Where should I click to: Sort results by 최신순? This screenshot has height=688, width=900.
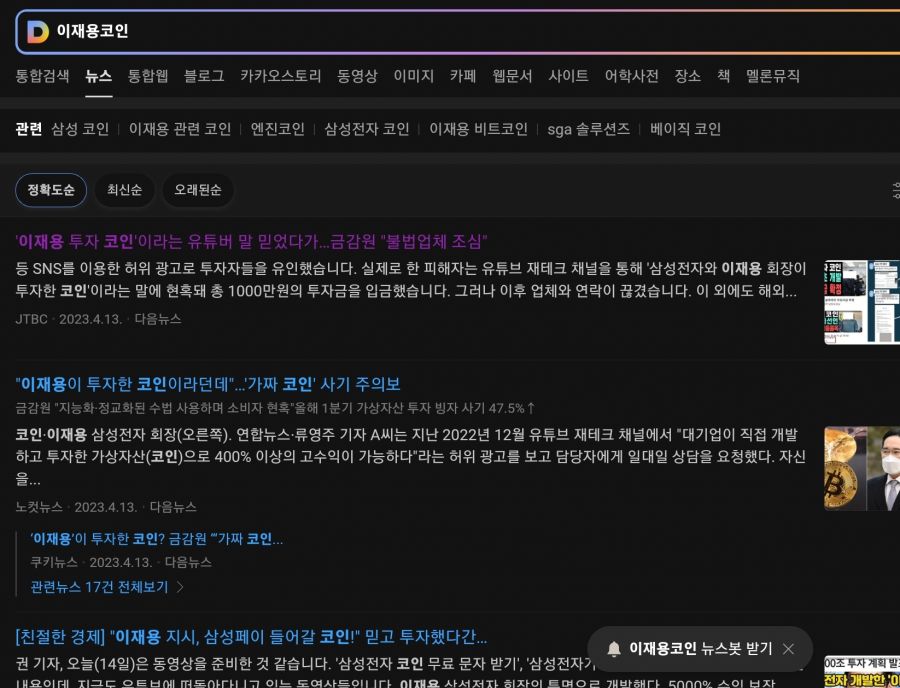(x=125, y=190)
